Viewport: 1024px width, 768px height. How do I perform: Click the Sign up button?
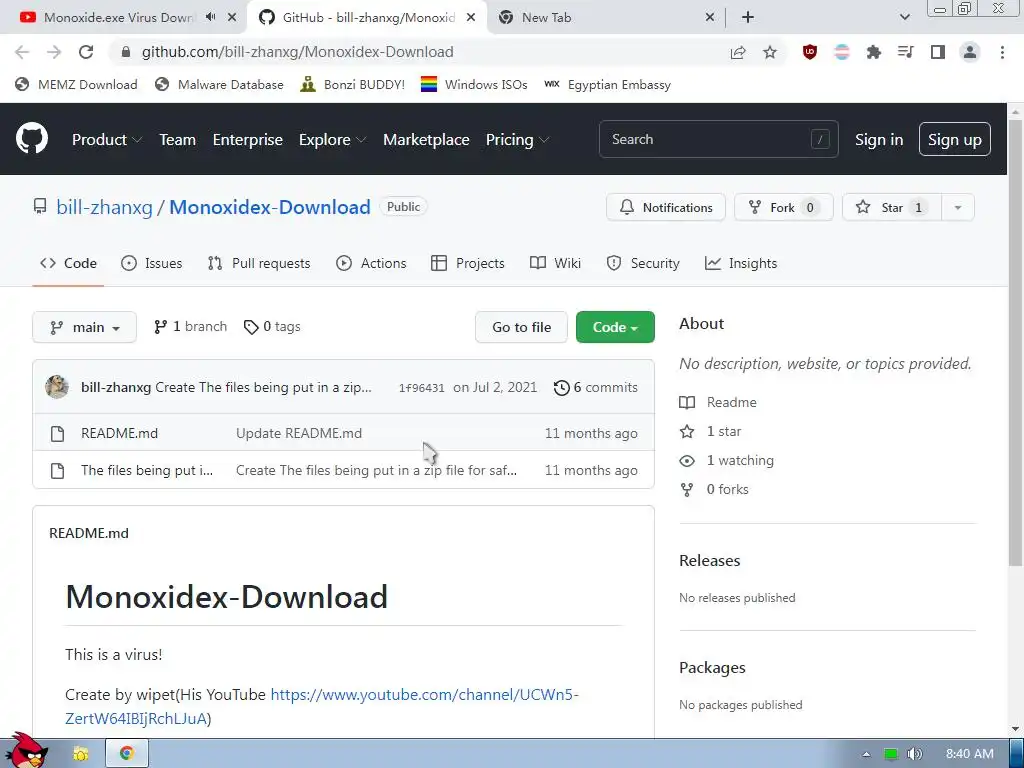955,139
